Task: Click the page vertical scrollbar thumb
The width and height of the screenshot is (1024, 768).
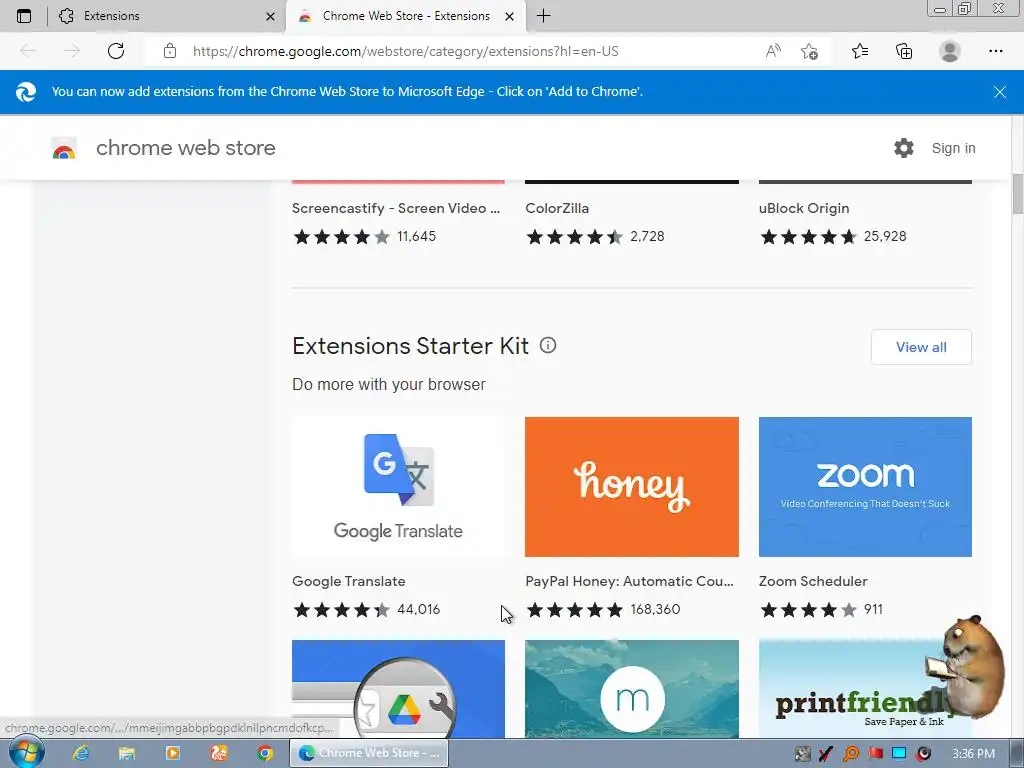Action: point(1017,194)
